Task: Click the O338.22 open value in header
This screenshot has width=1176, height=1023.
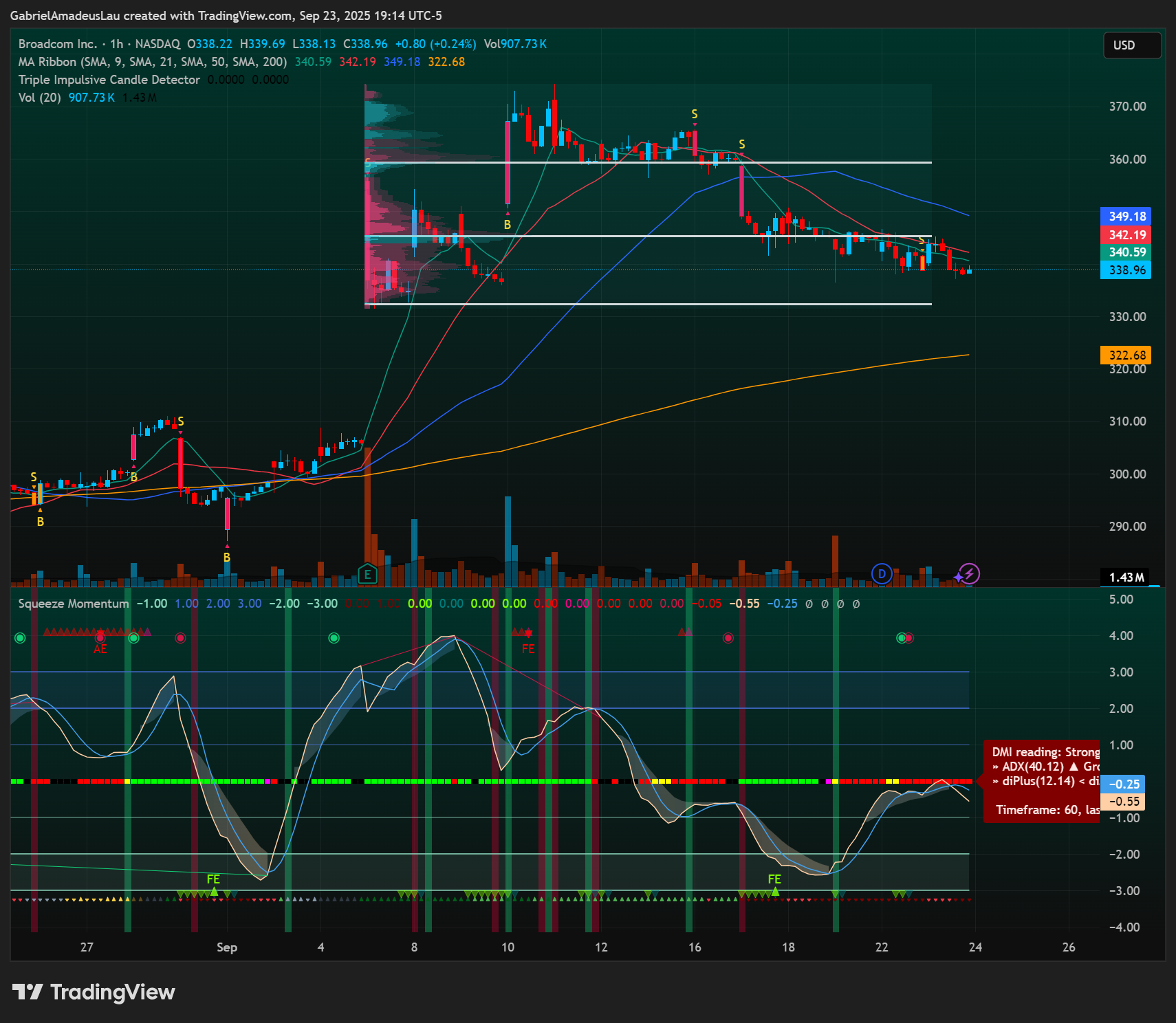Action: point(210,44)
